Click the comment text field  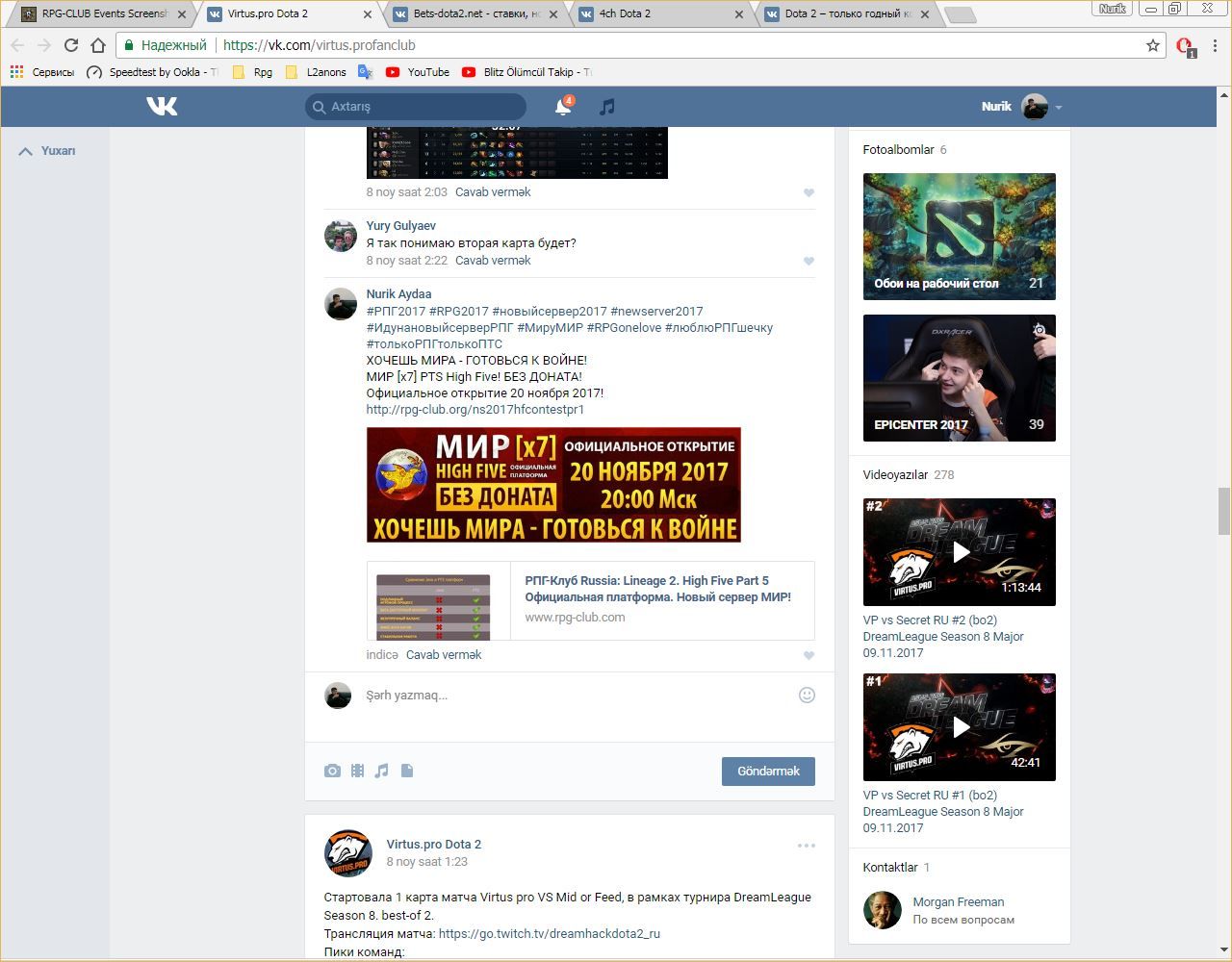(577, 696)
